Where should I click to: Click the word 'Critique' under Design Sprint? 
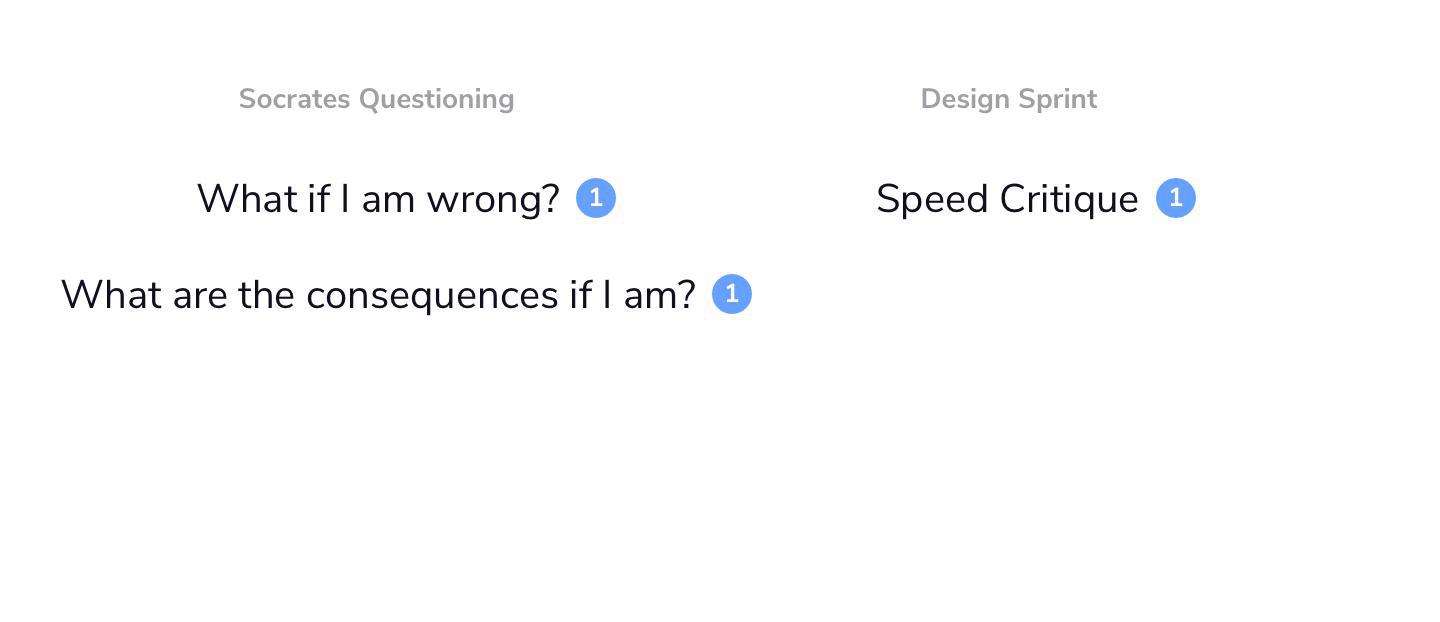[x=1069, y=200]
